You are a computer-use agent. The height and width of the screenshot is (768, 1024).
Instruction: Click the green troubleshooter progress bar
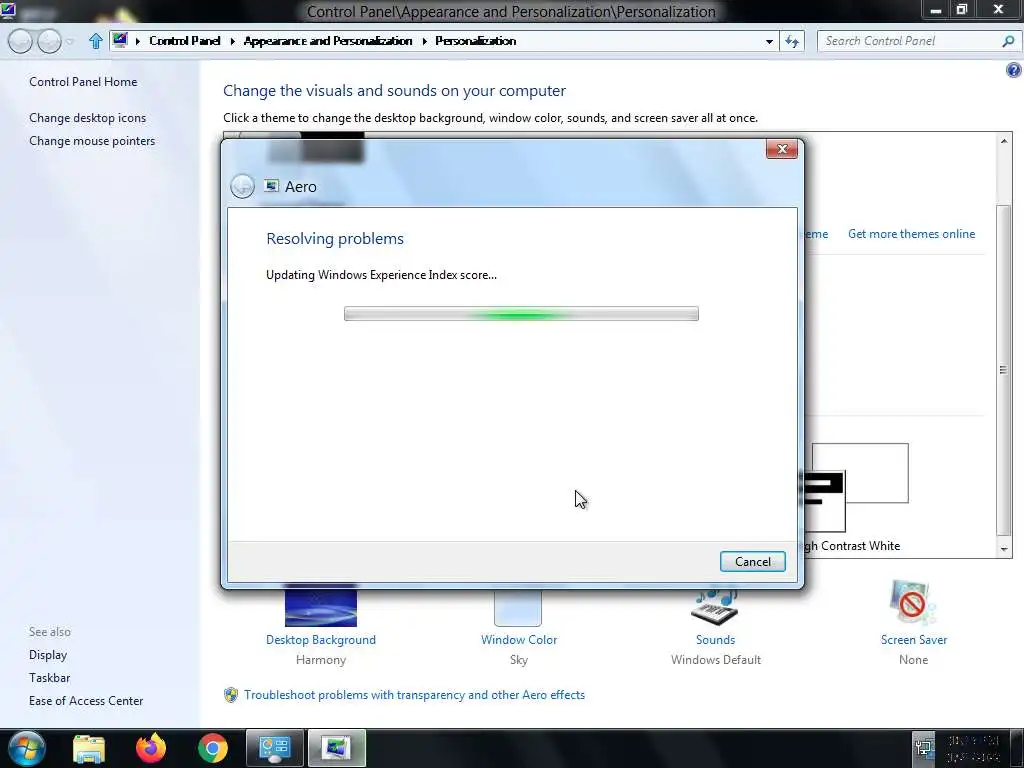pyautogui.click(x=521, y=313)
